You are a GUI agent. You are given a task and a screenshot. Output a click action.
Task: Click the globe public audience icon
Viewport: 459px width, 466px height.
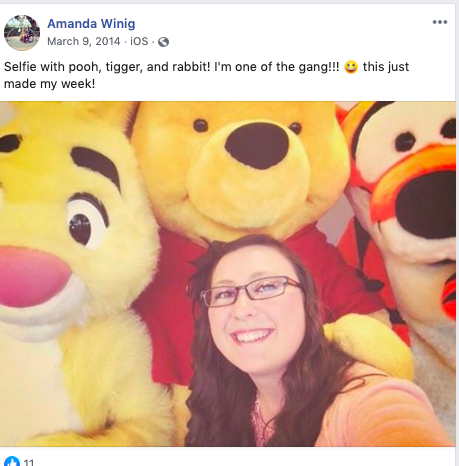pyautogui.click(x=163, y=42)
